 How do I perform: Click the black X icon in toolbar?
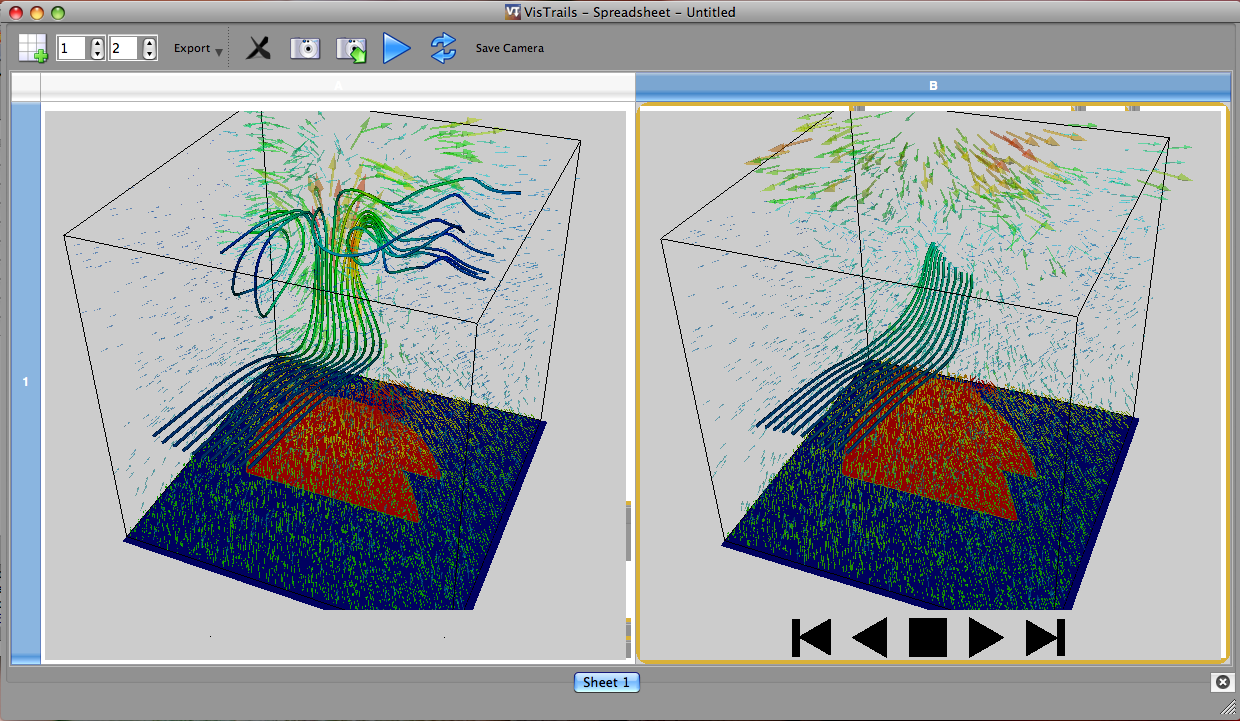(x=259, y=48)
